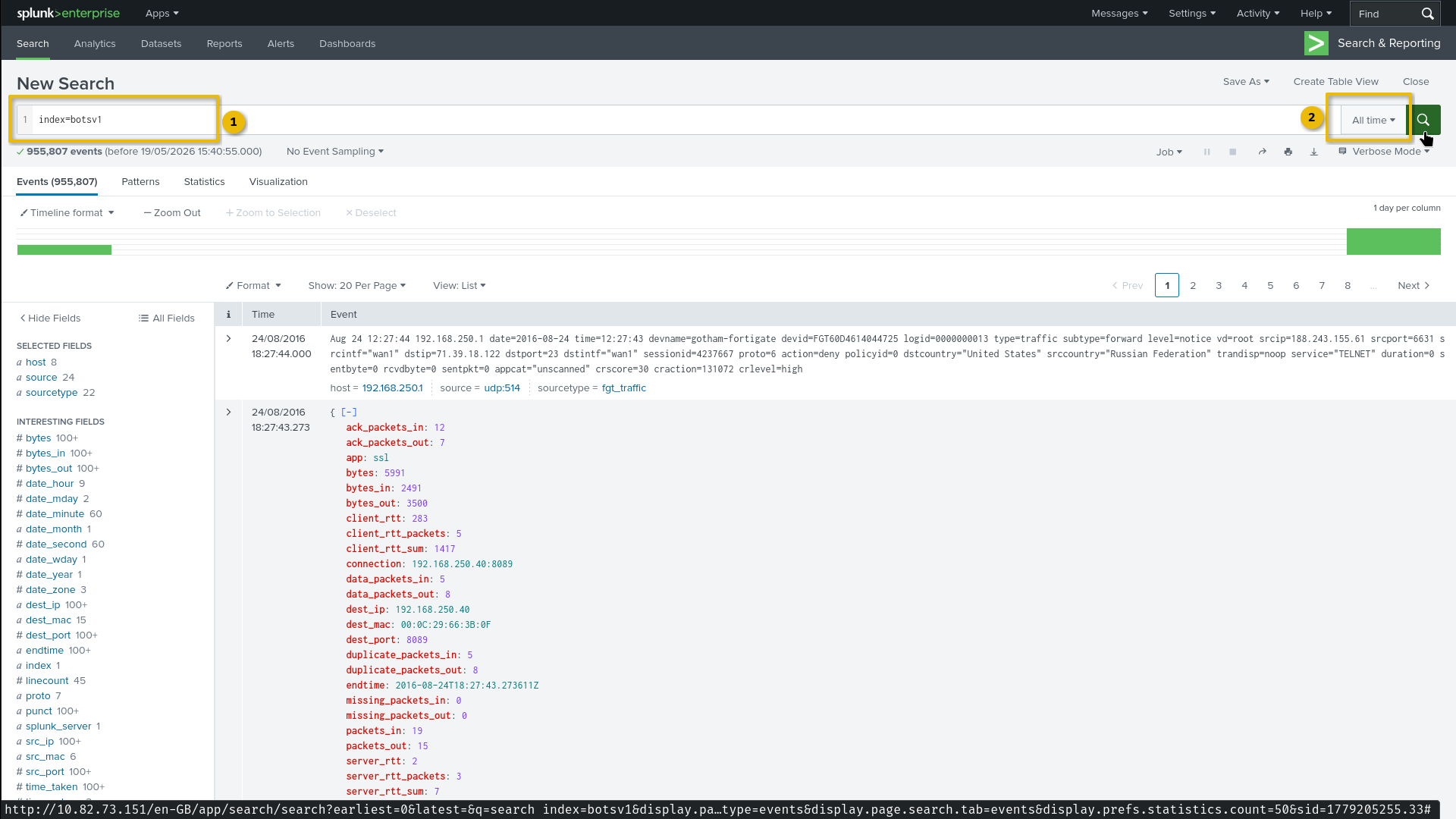Share the search job
The image size is (1456, 819).
(x=1262, y=152)
